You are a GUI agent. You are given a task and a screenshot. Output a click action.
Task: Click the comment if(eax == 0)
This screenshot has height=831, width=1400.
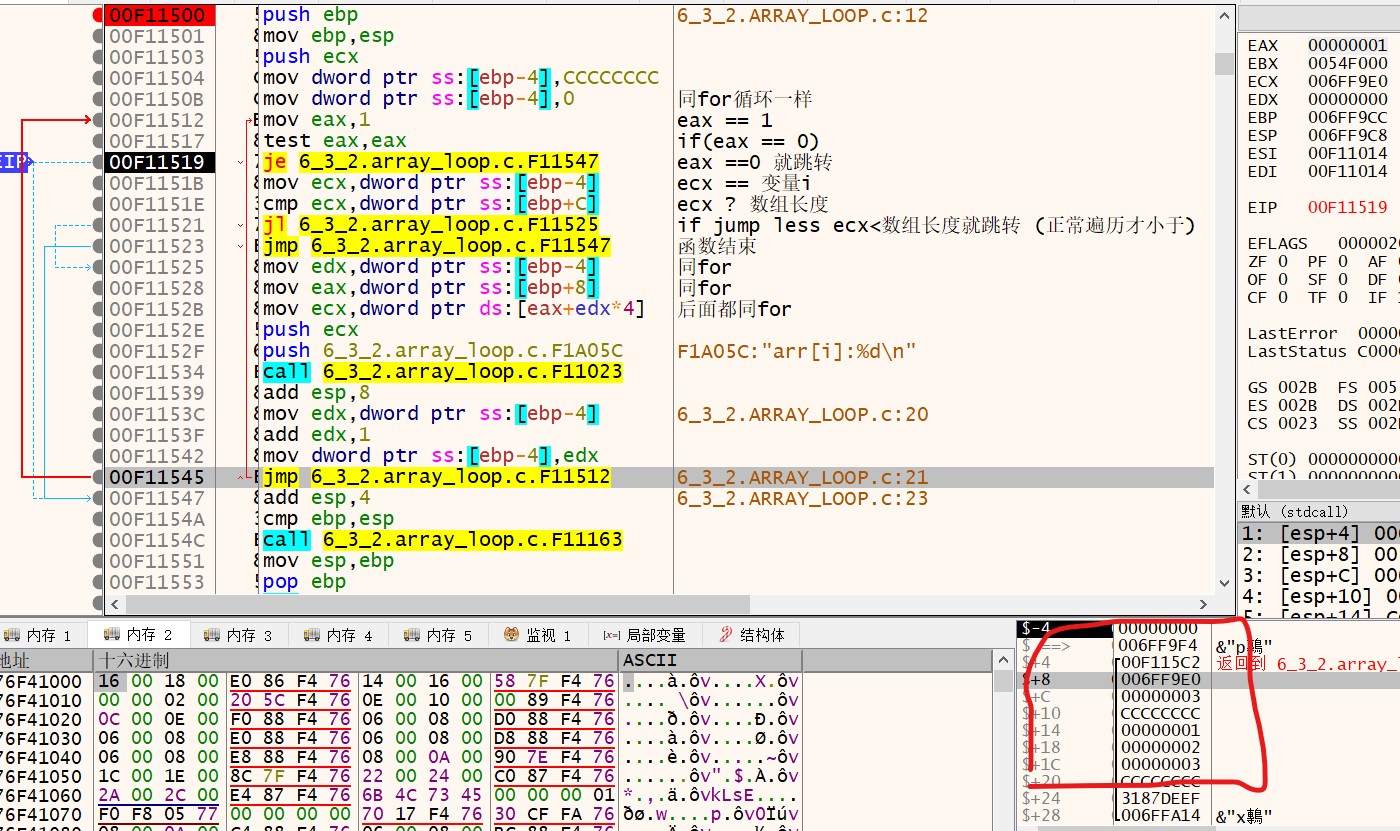point(748,141)
